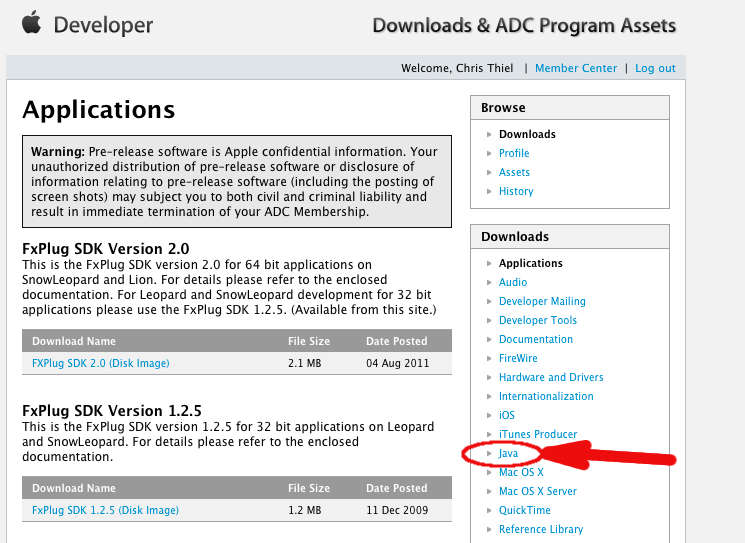Click the Downloads & ADC Program Assets title
Viewport: 745px width, 543px height.
524,26
